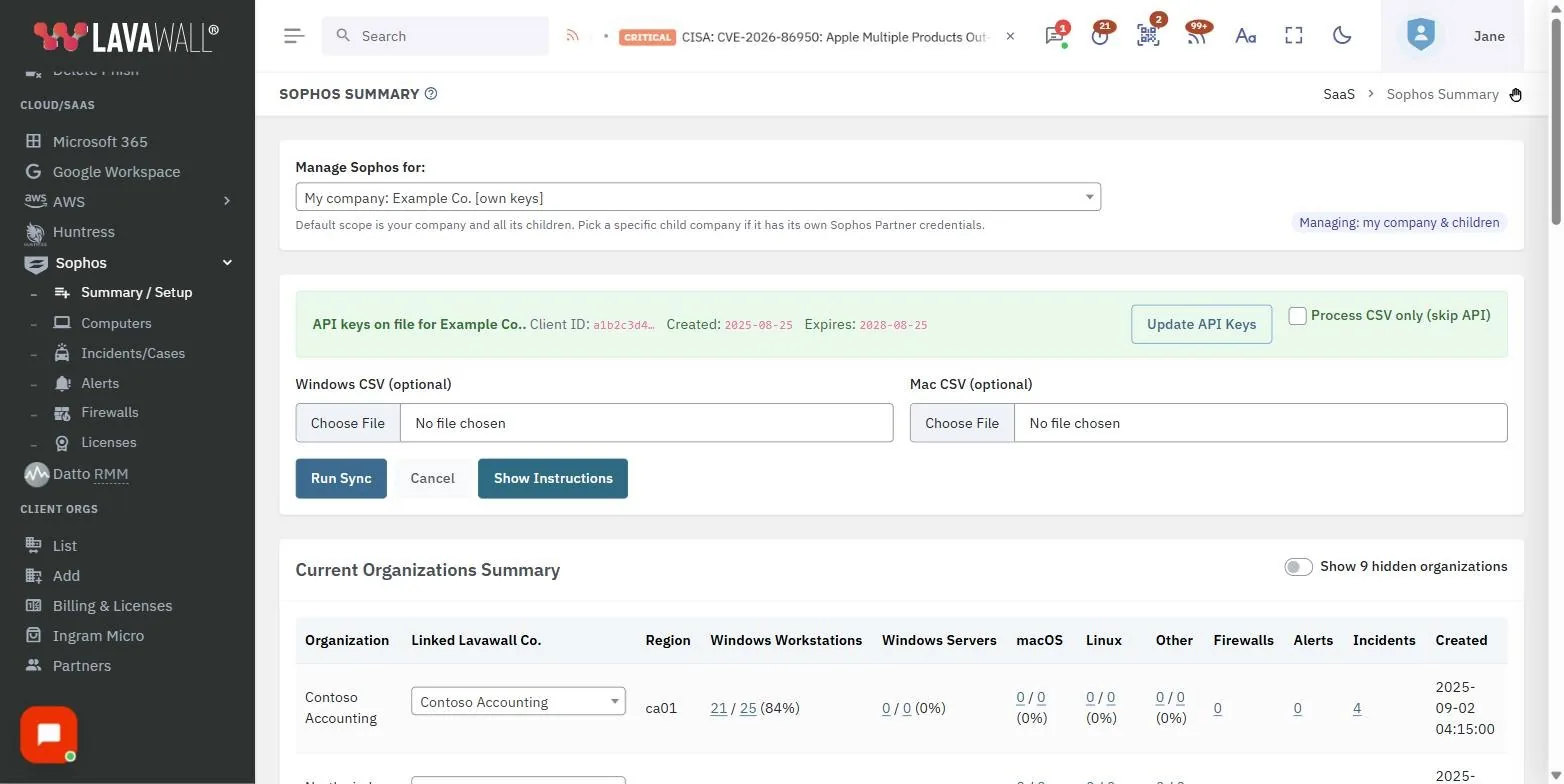Click the Search input field

pyautogui.click(x=435, y=36)
